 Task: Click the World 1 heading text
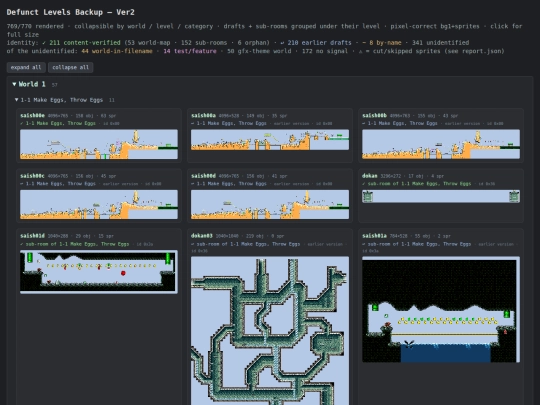pyautogui.click(x=32, y=84)
